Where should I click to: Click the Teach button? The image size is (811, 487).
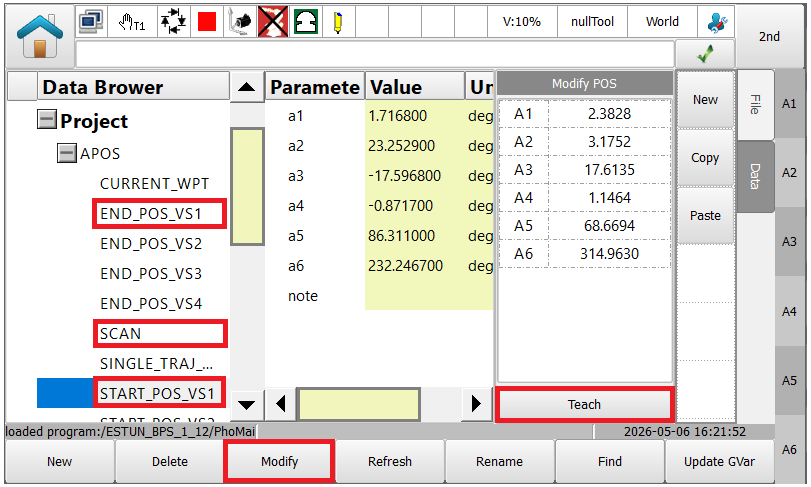pyautogui.click(x=584, y=404)
